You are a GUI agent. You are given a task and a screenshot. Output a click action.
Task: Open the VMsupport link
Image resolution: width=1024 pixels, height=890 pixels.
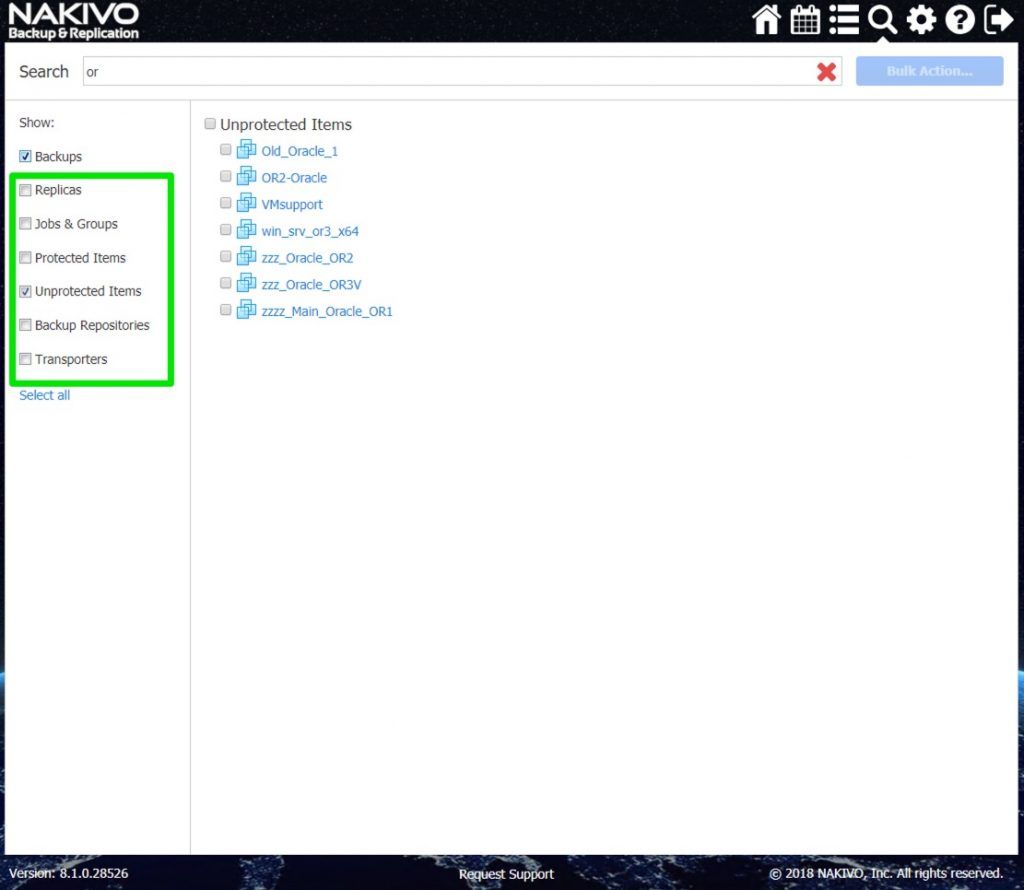(x=292, y=204)
